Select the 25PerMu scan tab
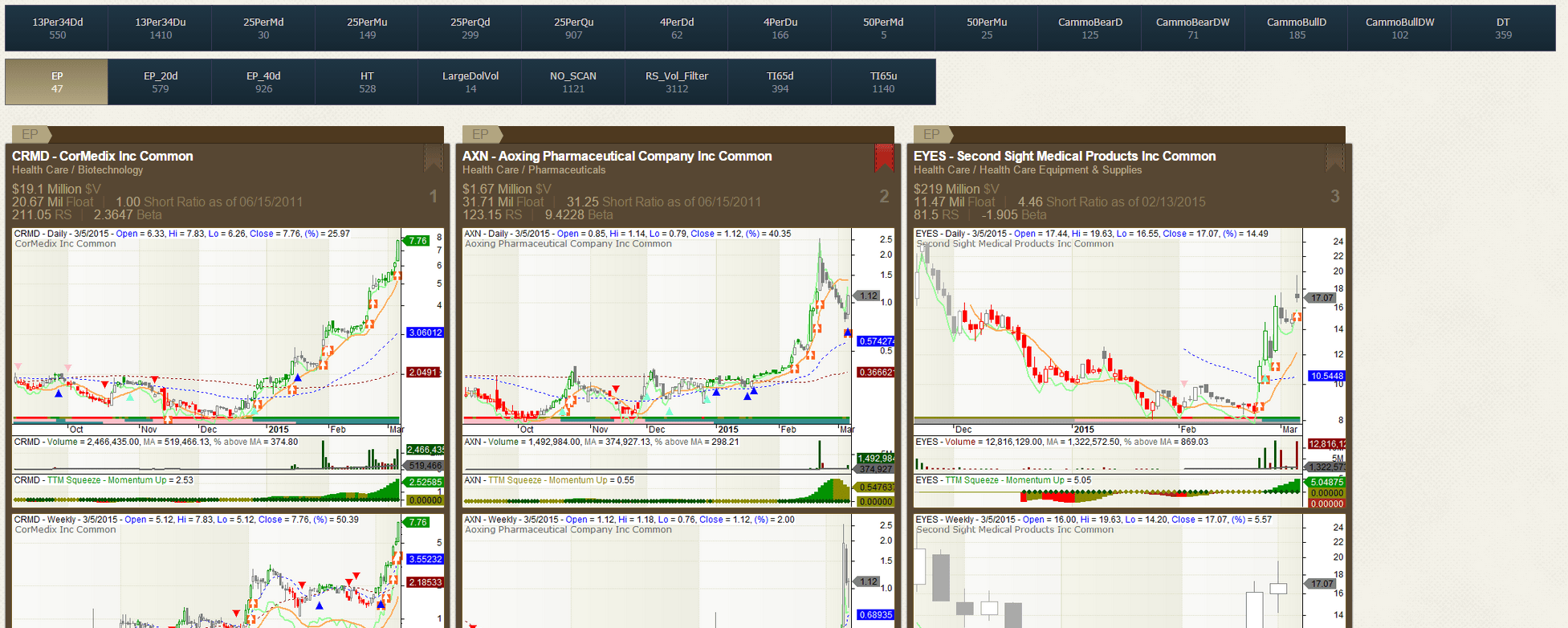This screenshot has width=1568, height=628. point(367,28)
